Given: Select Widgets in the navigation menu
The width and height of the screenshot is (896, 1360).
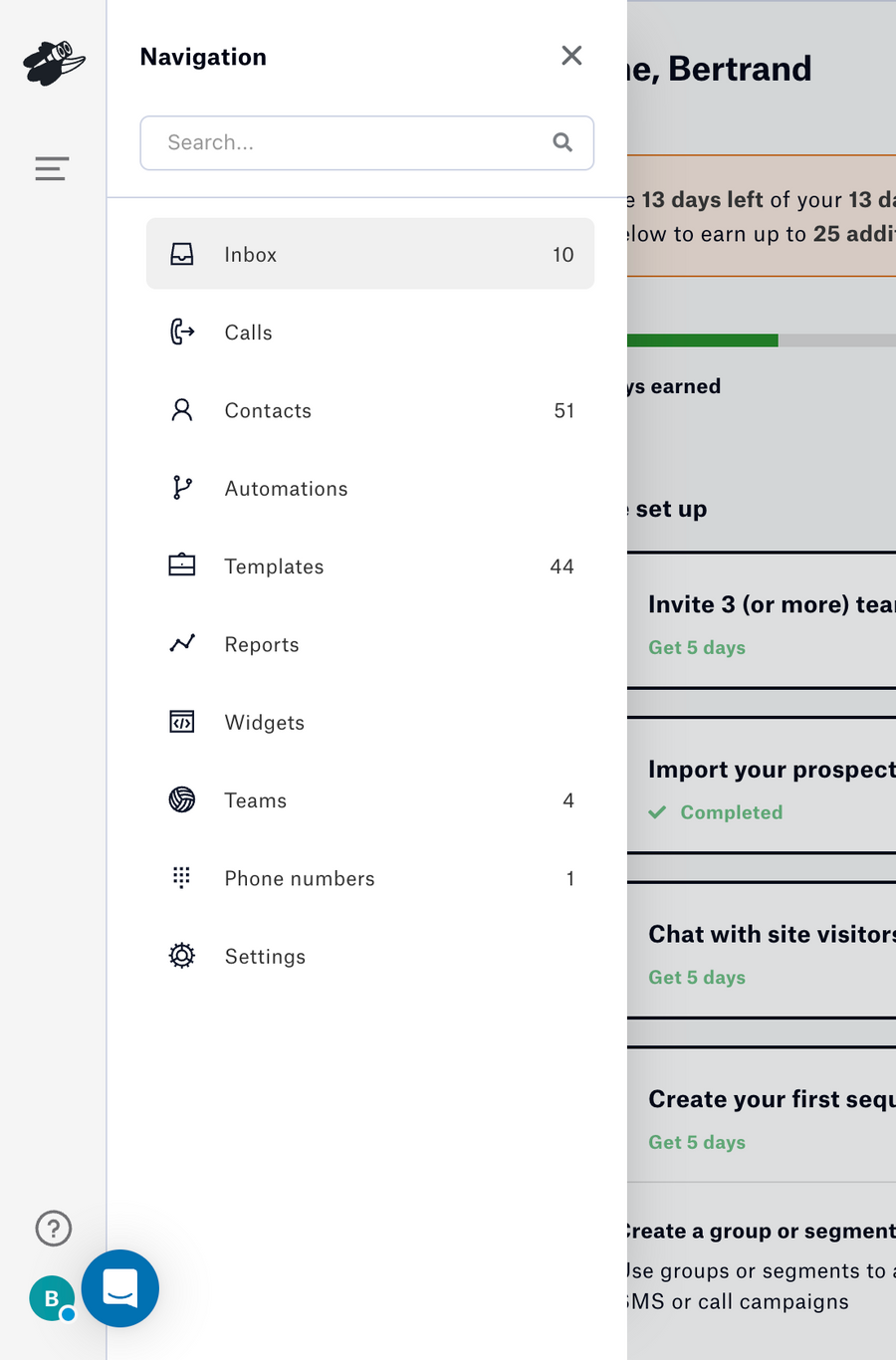Looking at the screenshot, I should point(264,722).
